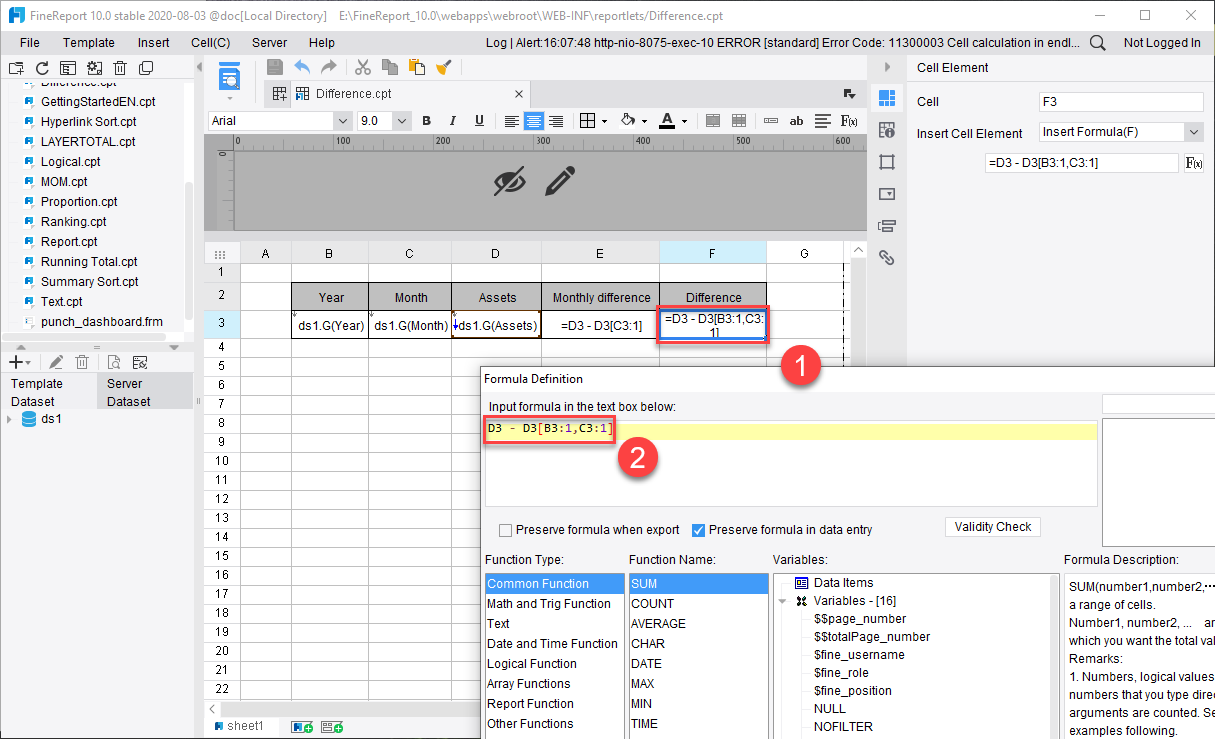Toggle the hide preview eye icon
The height and width of the screenshot is (739, 1215).
click(512, 182)
